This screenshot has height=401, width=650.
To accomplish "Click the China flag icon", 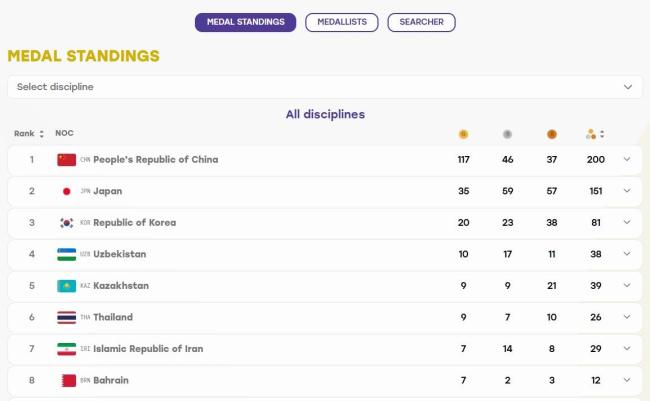I will pos(66,160).
